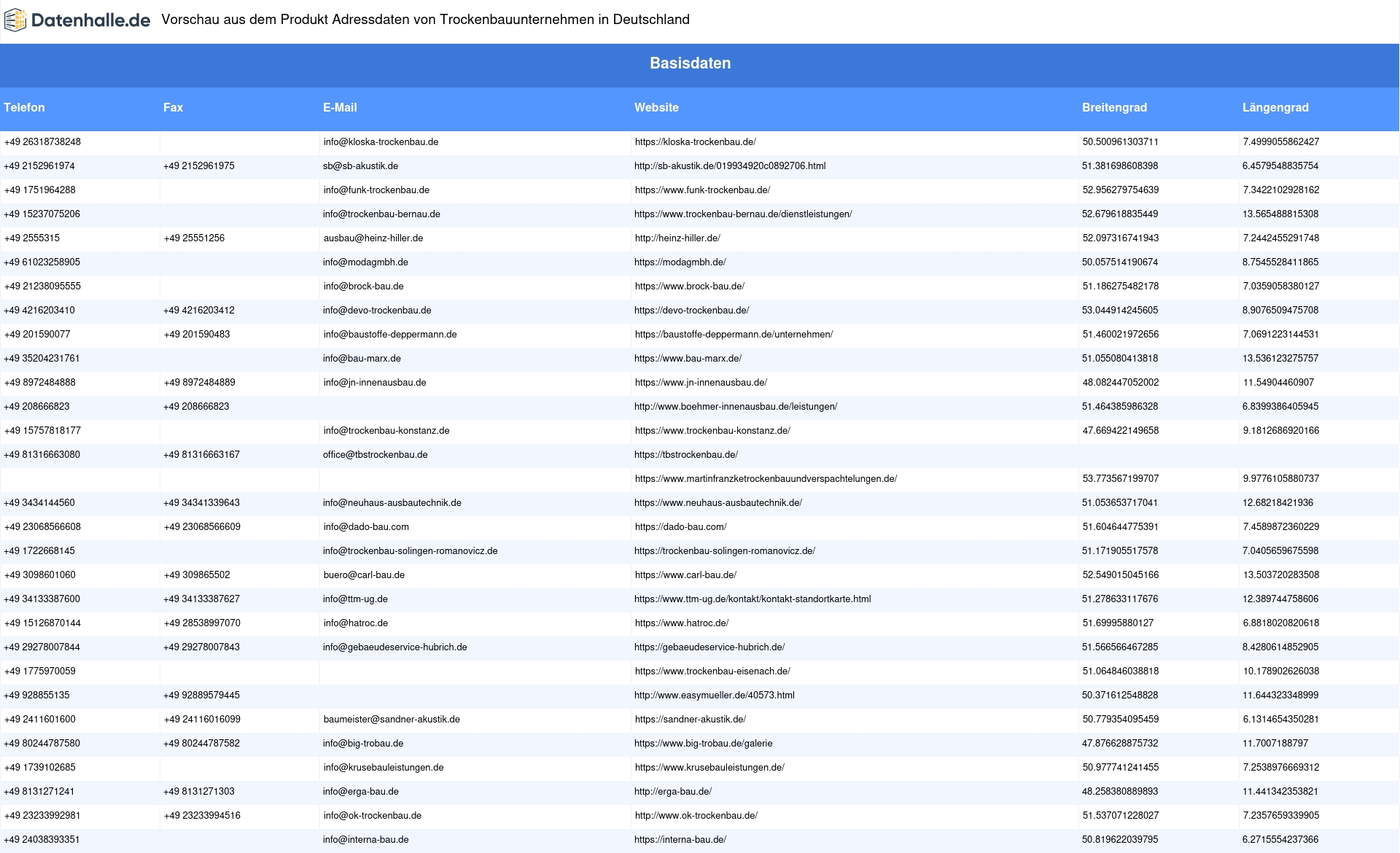Click the Website column header
The height and width of the screenshot is (853, 1400).
tap(656, 108)
